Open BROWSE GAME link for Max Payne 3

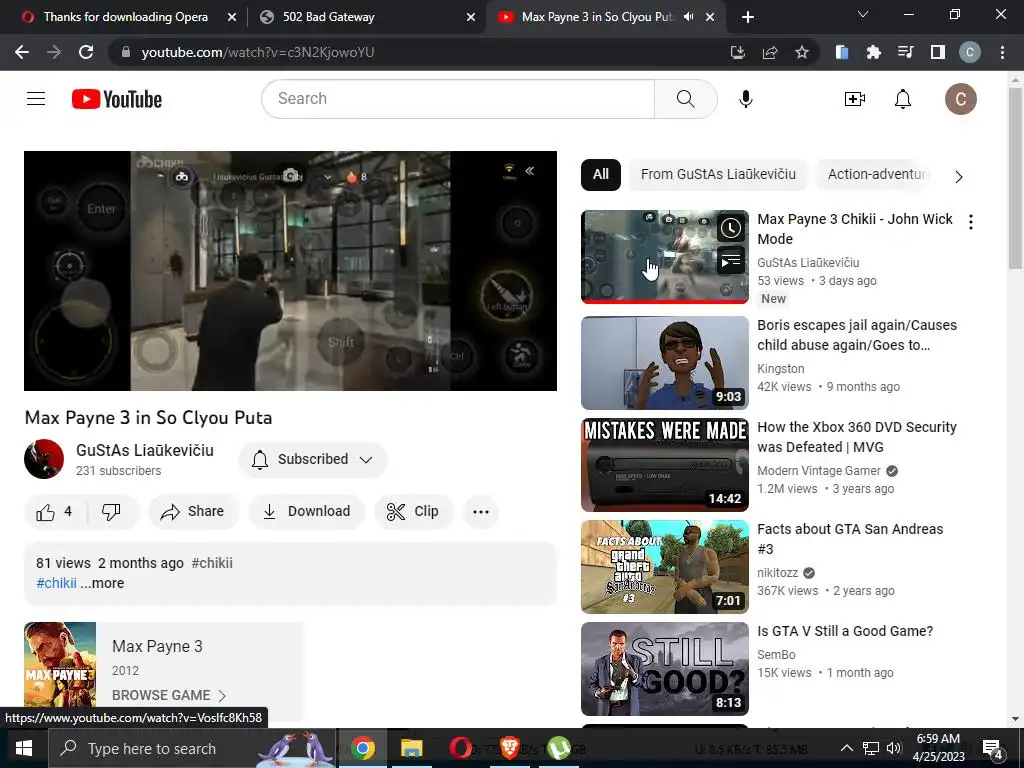(169, 696)
